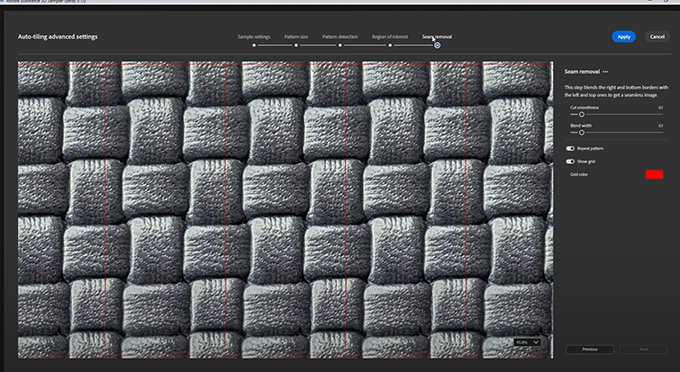Click the Sample settings step dot
The width and height of the screenshot is (680, 372).
(x=254, y=45)
